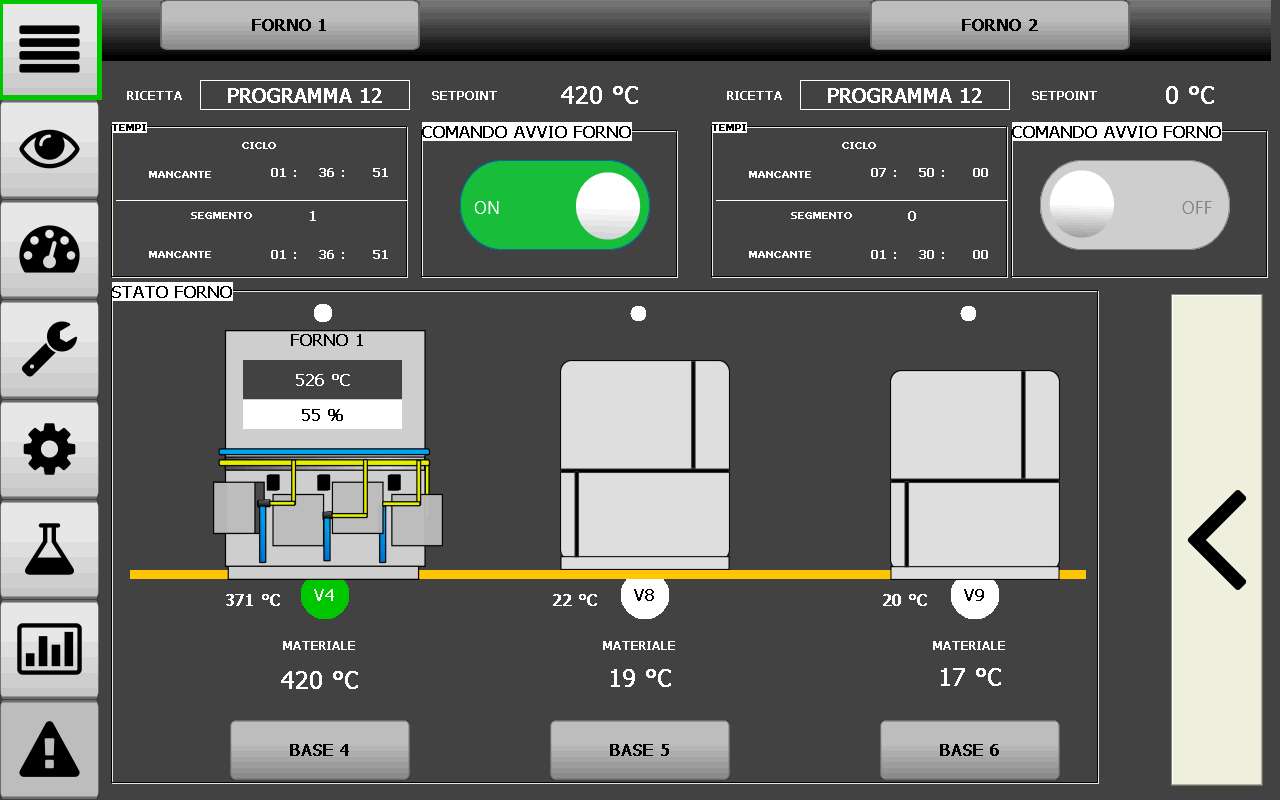Open the hamburger menu icon

[49, 49]
